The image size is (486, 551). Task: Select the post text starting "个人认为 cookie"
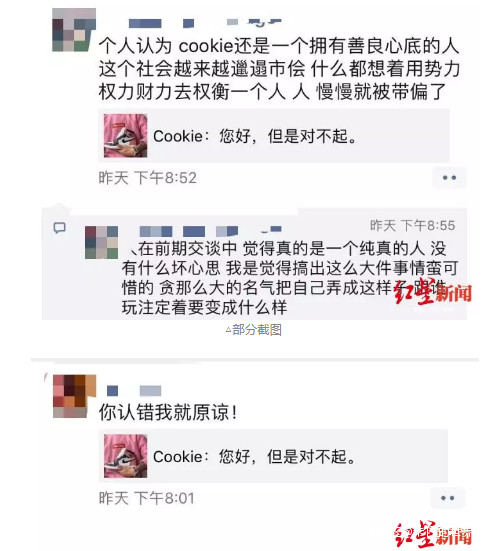pos(279,69)
